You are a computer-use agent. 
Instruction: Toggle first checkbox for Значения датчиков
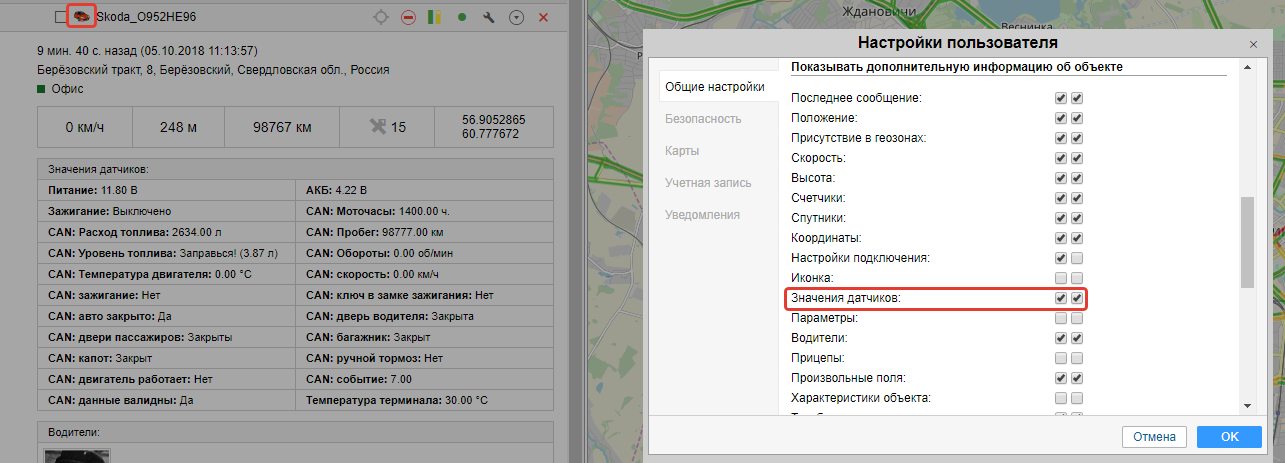click(1060, 298)
